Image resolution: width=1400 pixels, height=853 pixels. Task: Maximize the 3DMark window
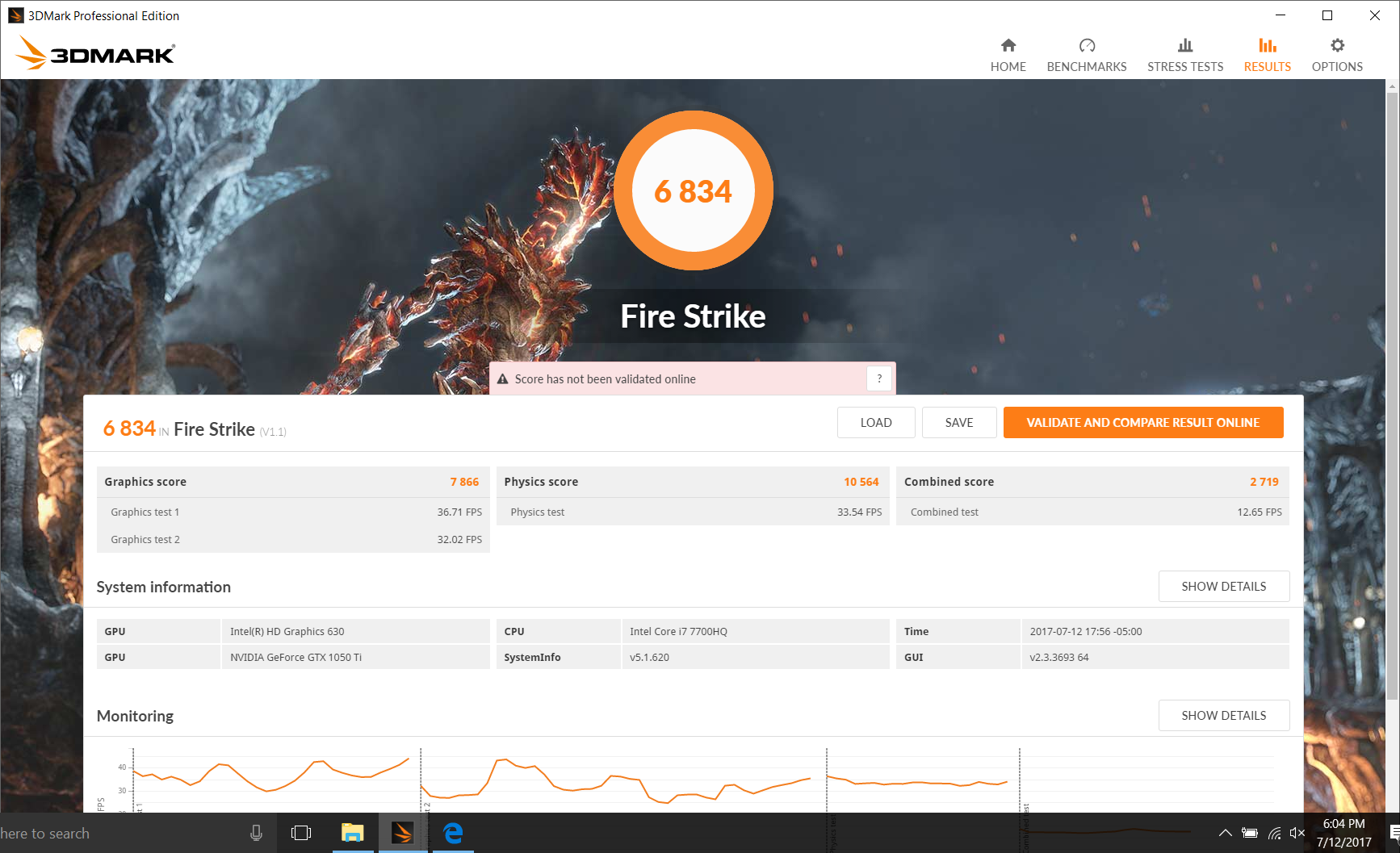[1327, 15]
